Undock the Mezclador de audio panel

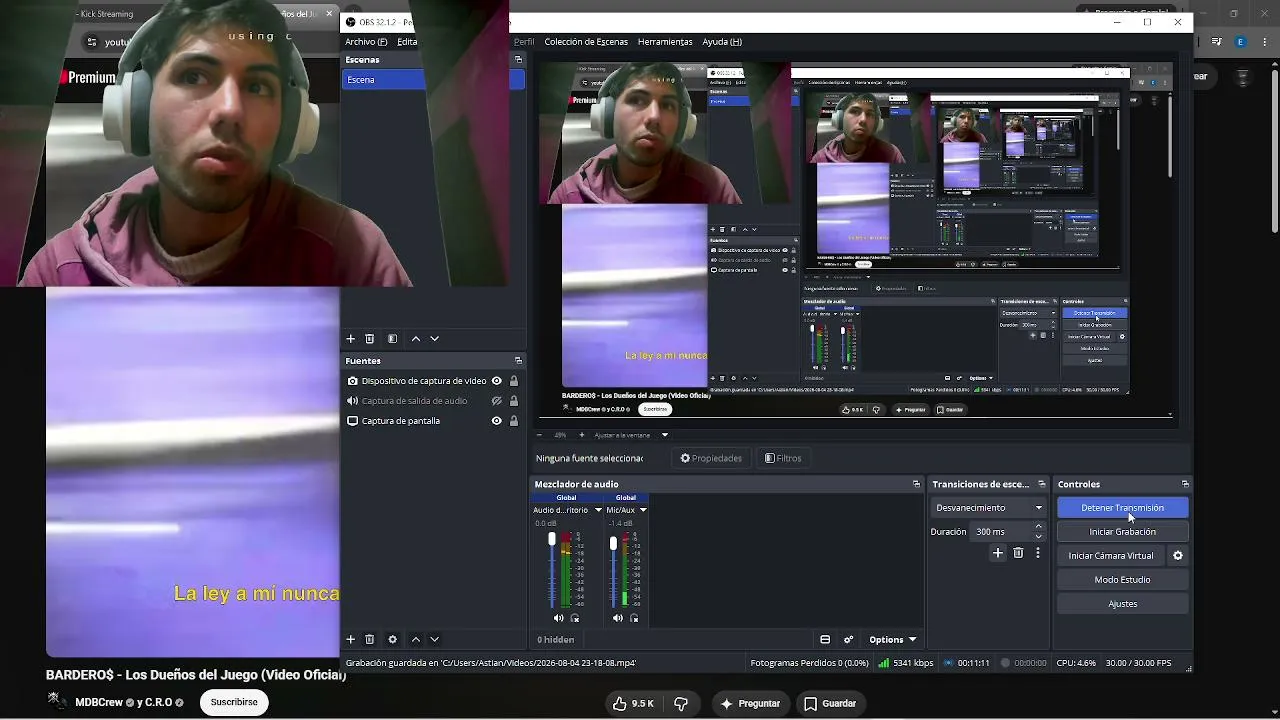tap(916, 484)
